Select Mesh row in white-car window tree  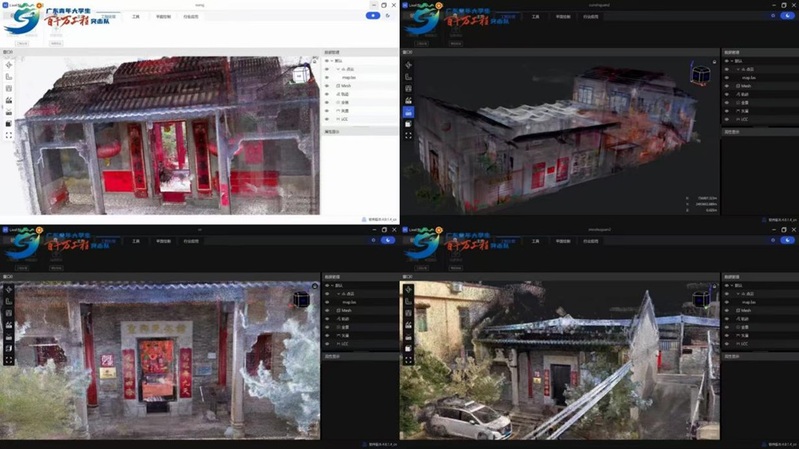point(759,310)
